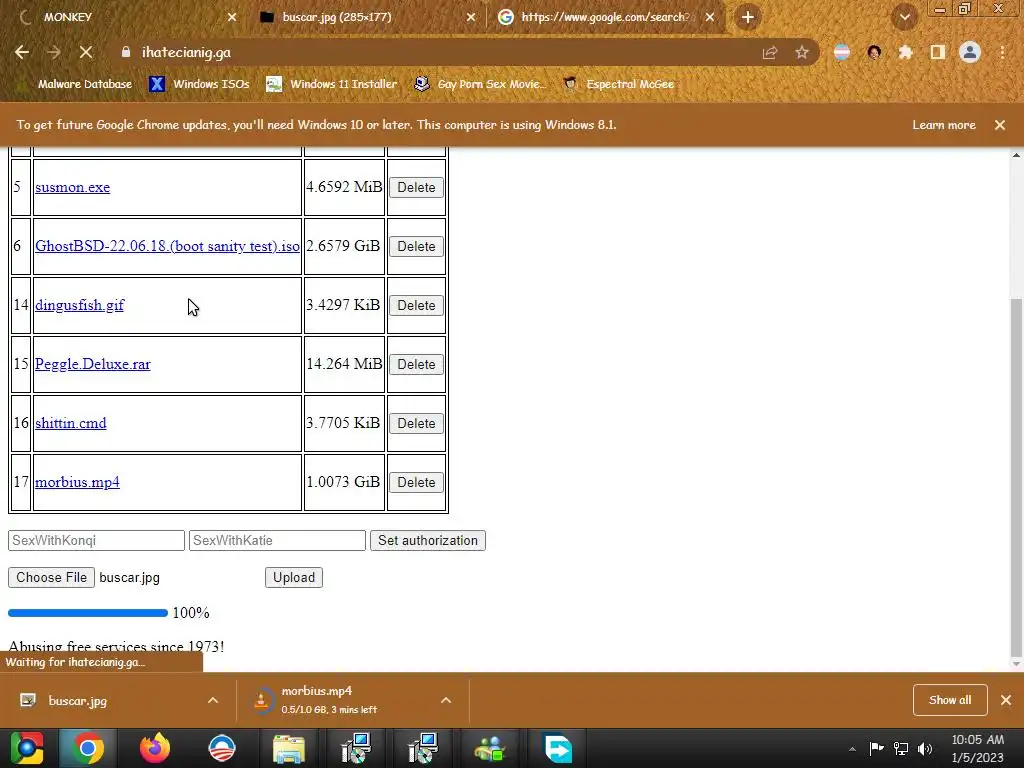Click the share page icon in address bar
This screenshot has height=768, width=1024.
pyautogui.click(x=770, y=52)
